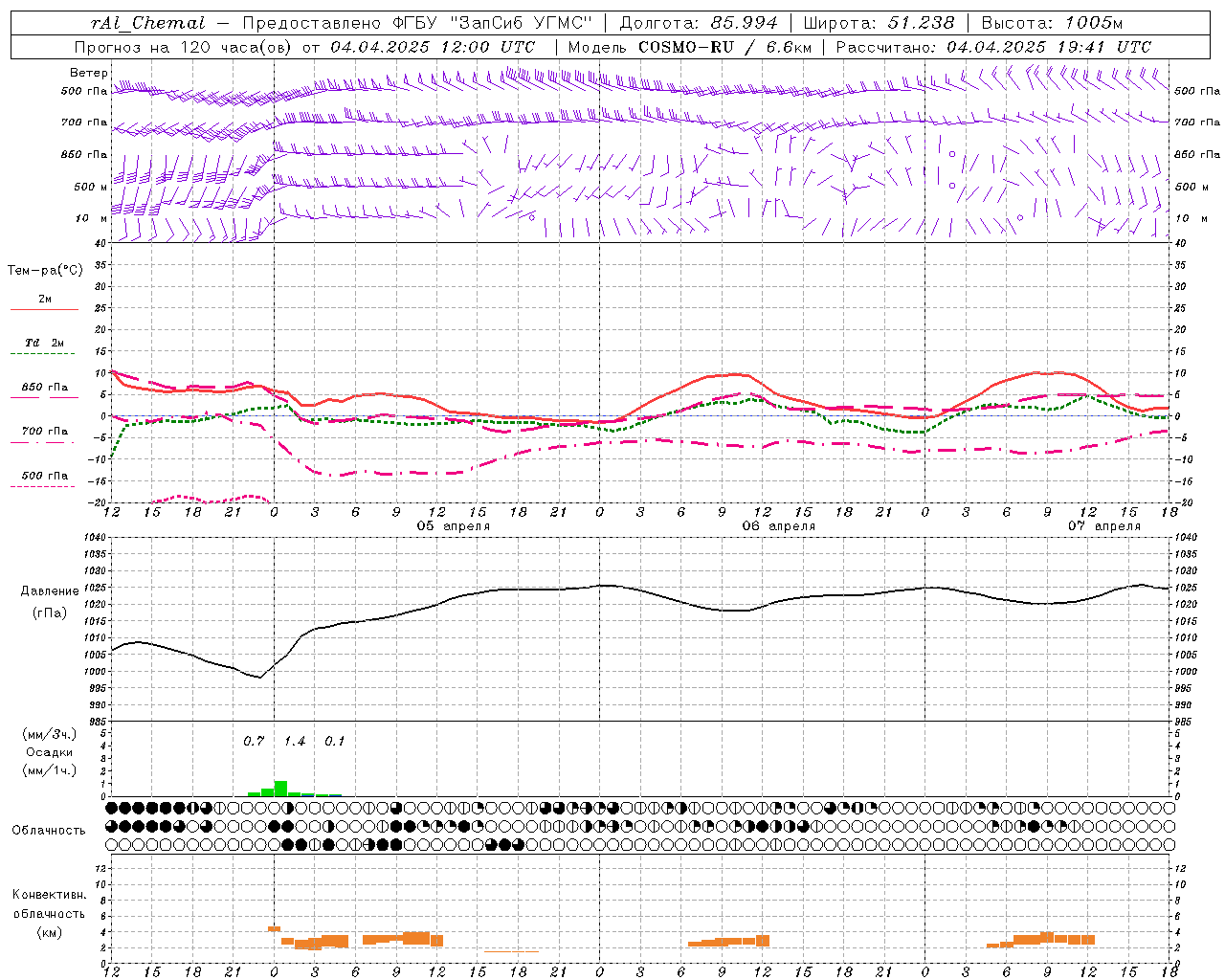Click the Рассчитано: 04.04.2025 19:41 UTC text
Screen dimensions: 1225x980
pos(993,47)
